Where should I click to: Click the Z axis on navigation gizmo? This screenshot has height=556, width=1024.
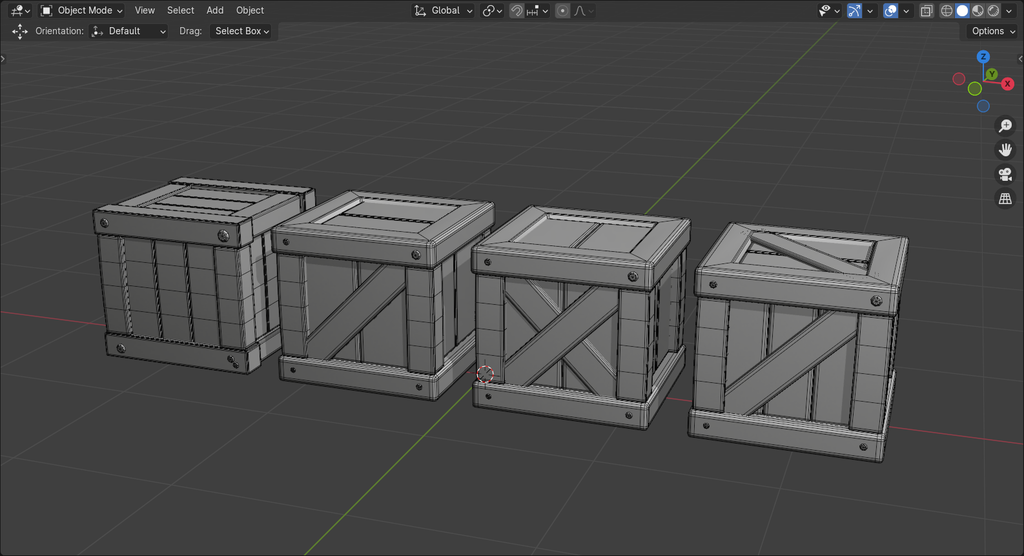click(983, 57)
